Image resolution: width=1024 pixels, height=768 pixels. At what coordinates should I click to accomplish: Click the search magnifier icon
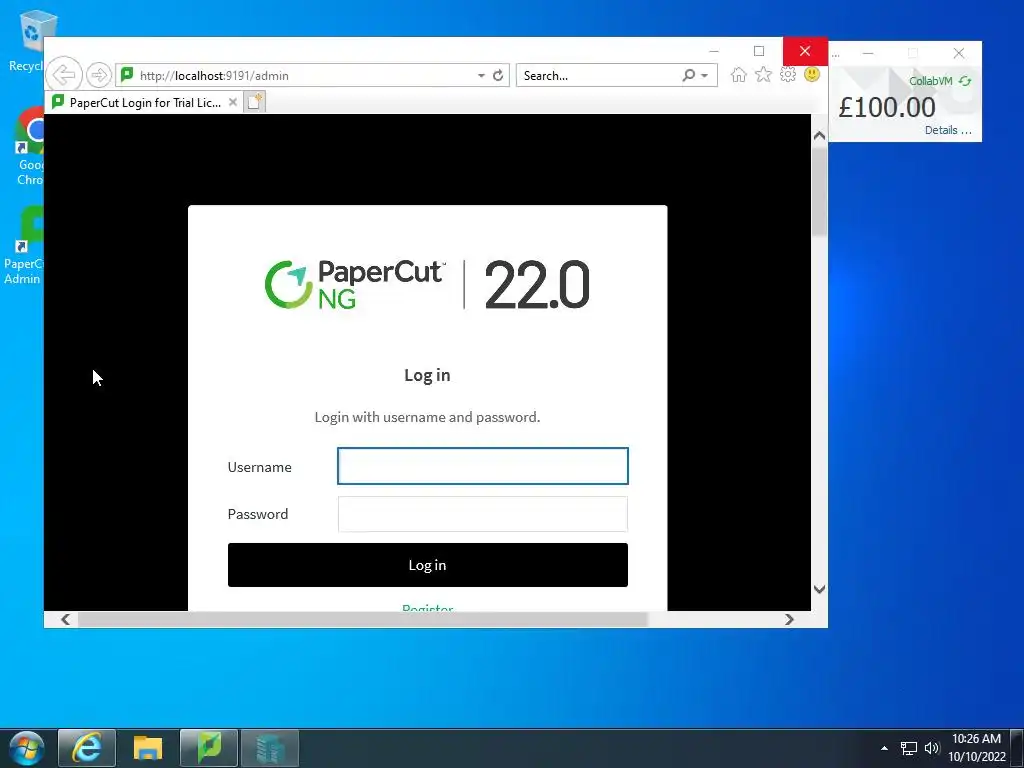688,75
